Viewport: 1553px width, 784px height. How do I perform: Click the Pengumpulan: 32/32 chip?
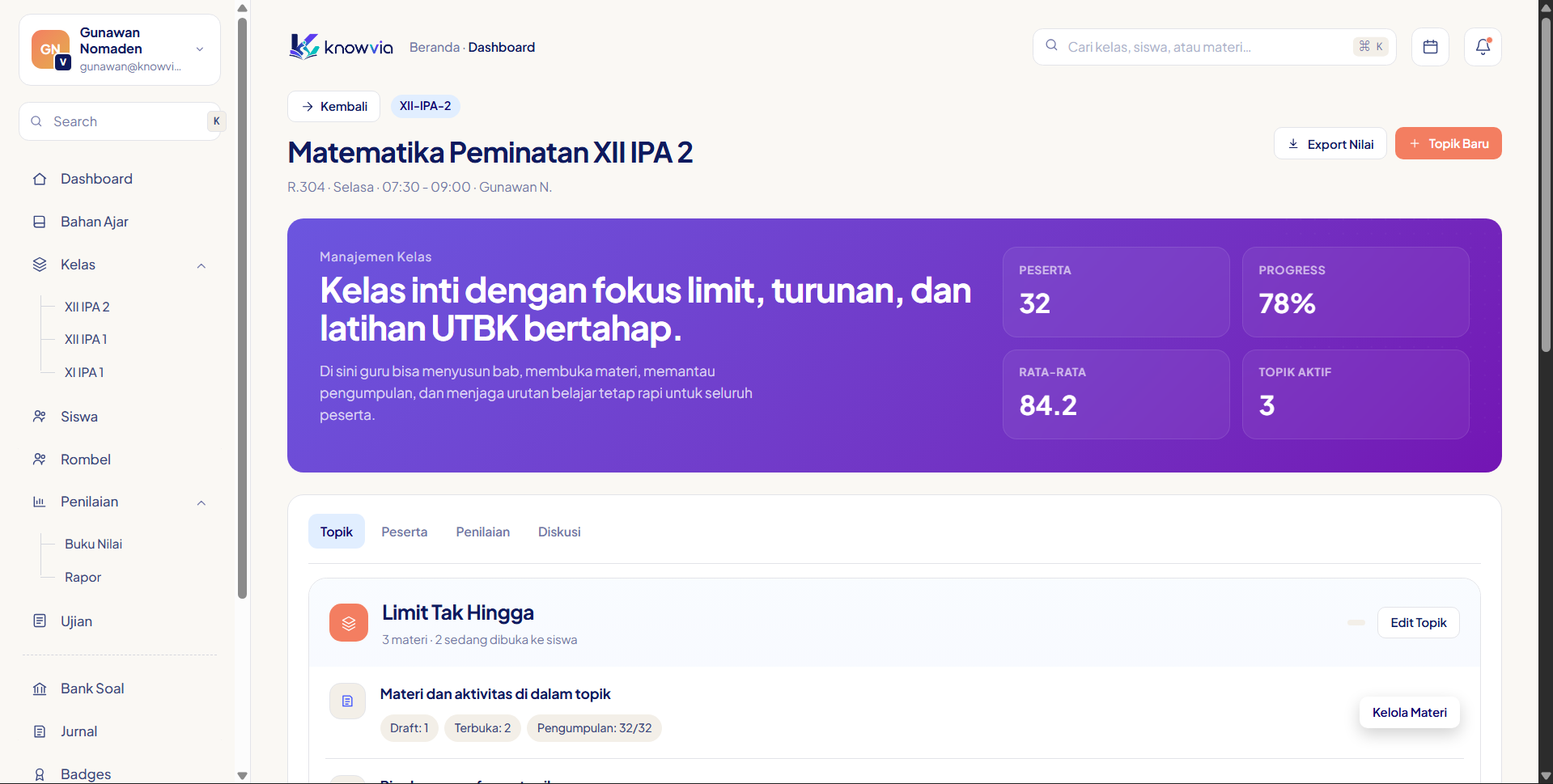(x=594, y=728)
